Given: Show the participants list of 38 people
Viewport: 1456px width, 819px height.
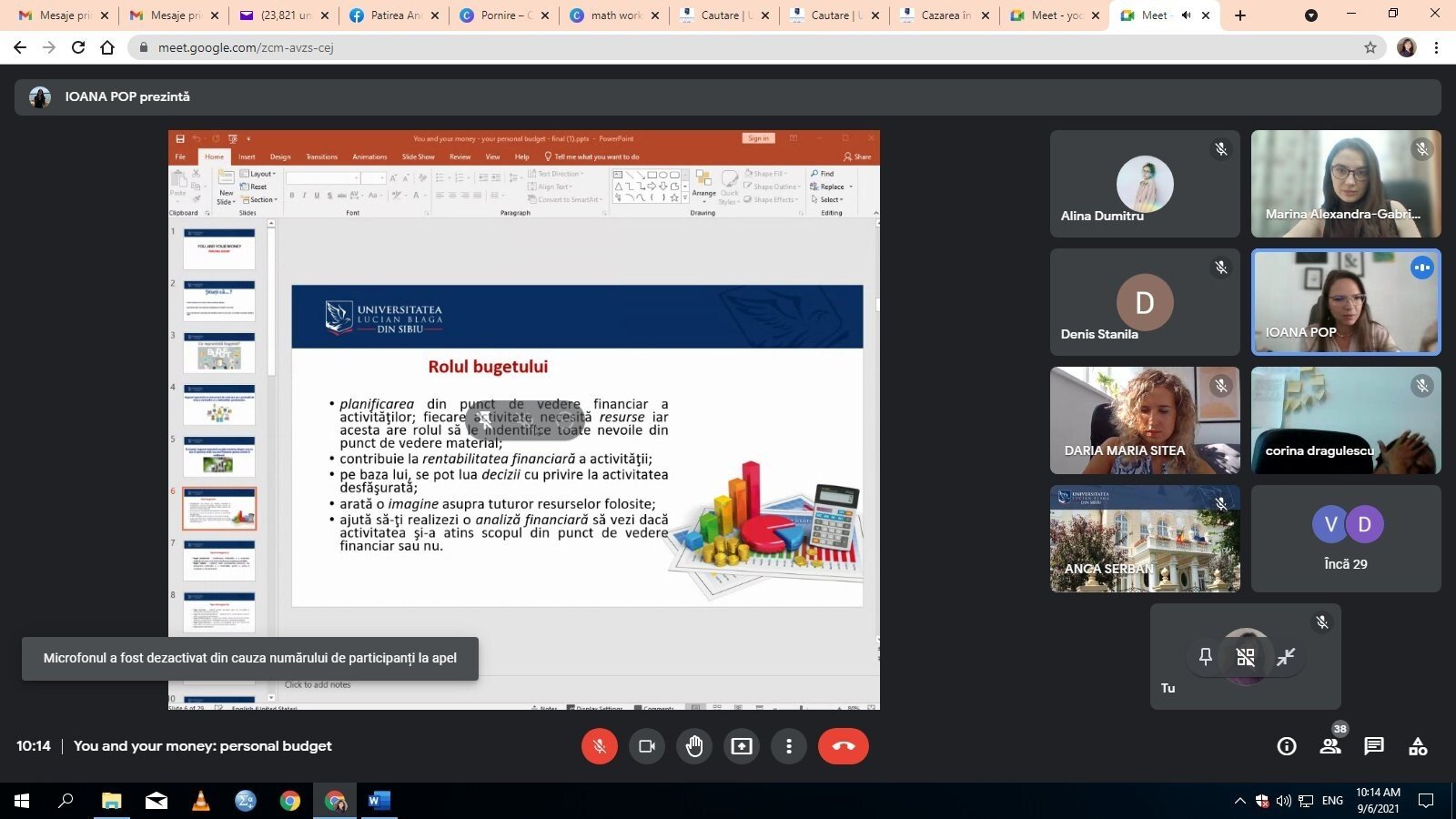Looking at the screenshot, I should coord(1330,746).
